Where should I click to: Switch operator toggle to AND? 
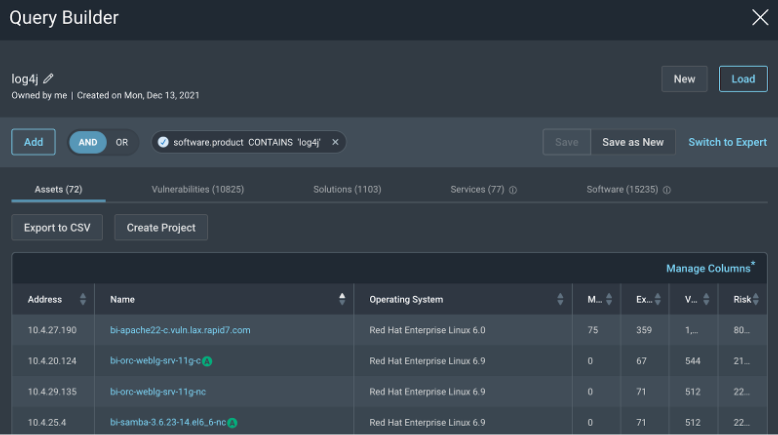tap(88, 142)
